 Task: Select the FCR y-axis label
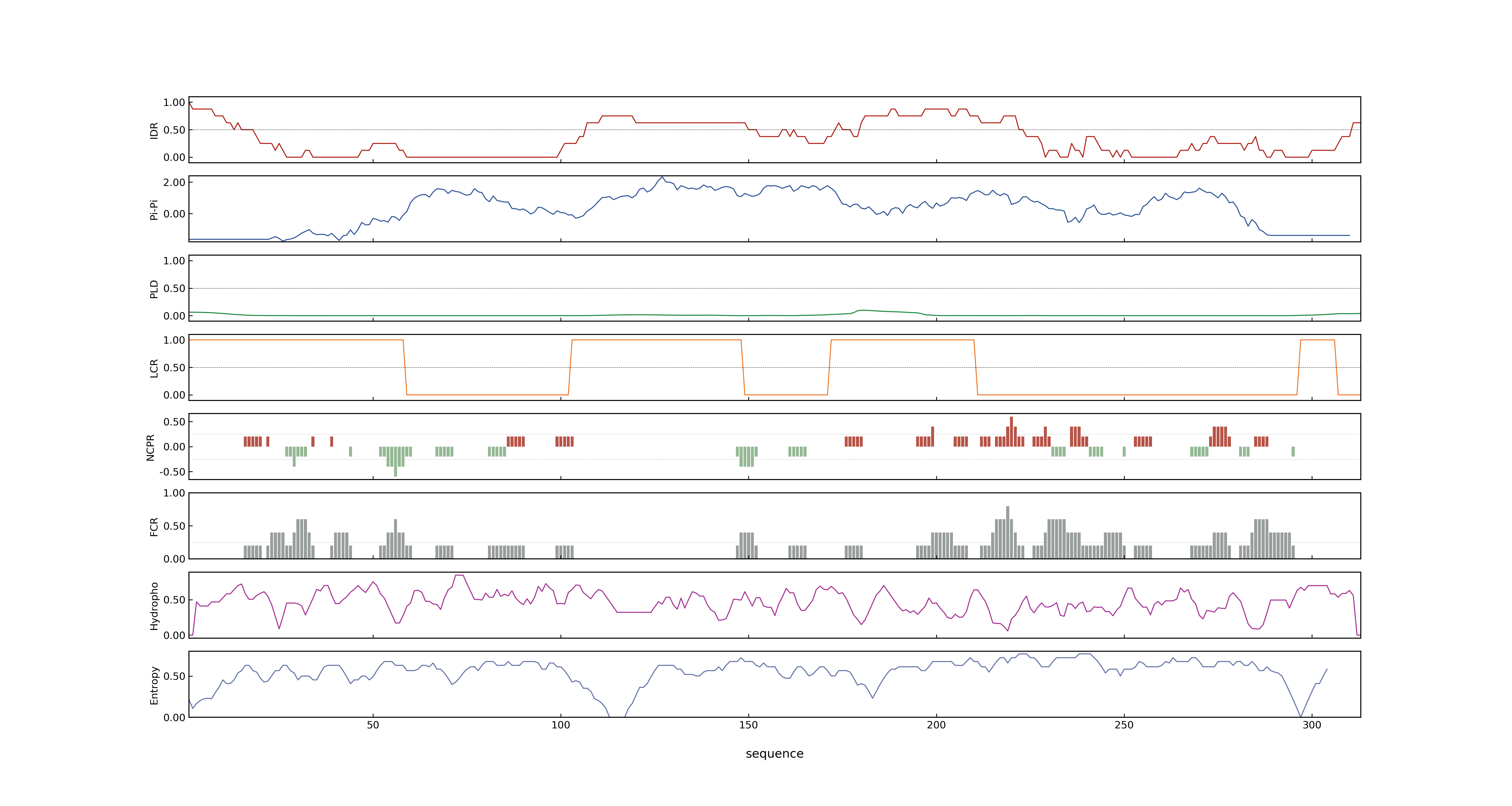[x=154, y=526]
